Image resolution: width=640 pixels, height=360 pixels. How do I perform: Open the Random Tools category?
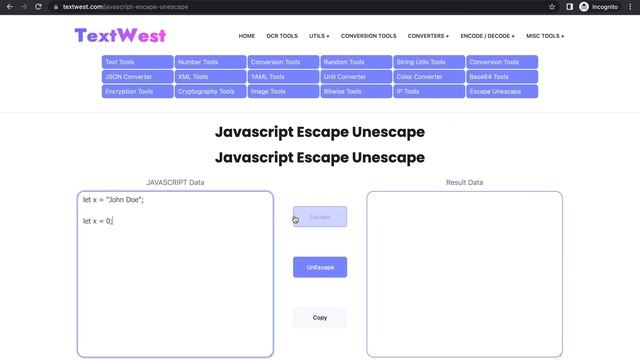(356, 62)
